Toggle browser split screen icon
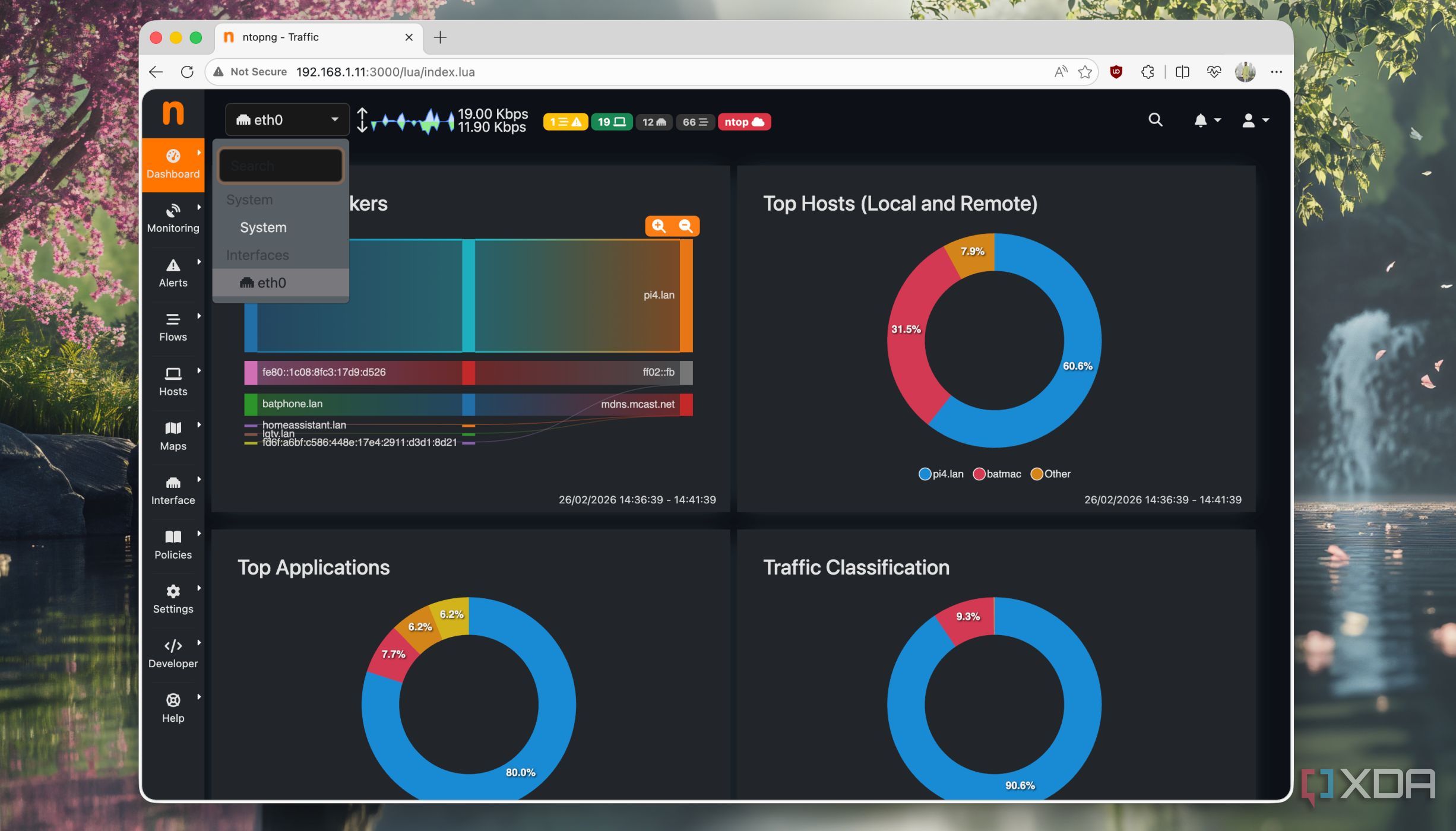The width and height of the screenshot is (1456, 831). click(x=1182, y=72)
